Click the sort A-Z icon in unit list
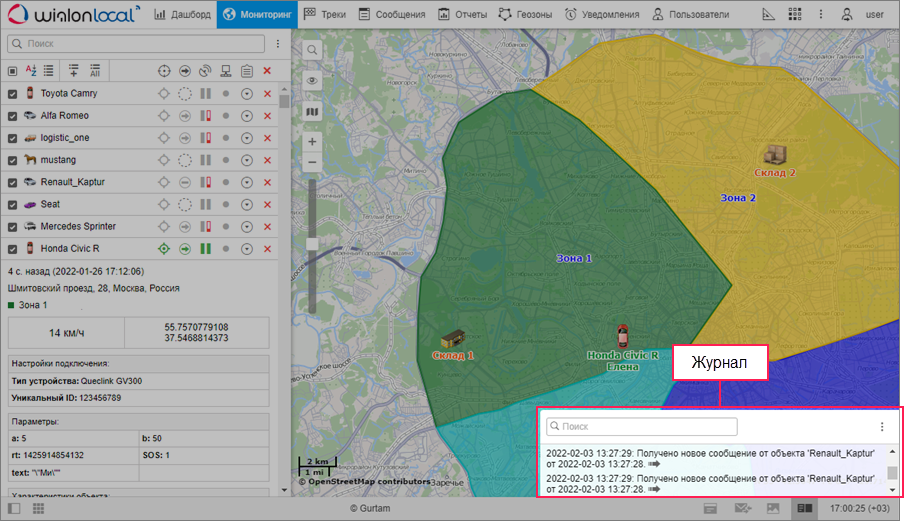 (x=30, y=71)
